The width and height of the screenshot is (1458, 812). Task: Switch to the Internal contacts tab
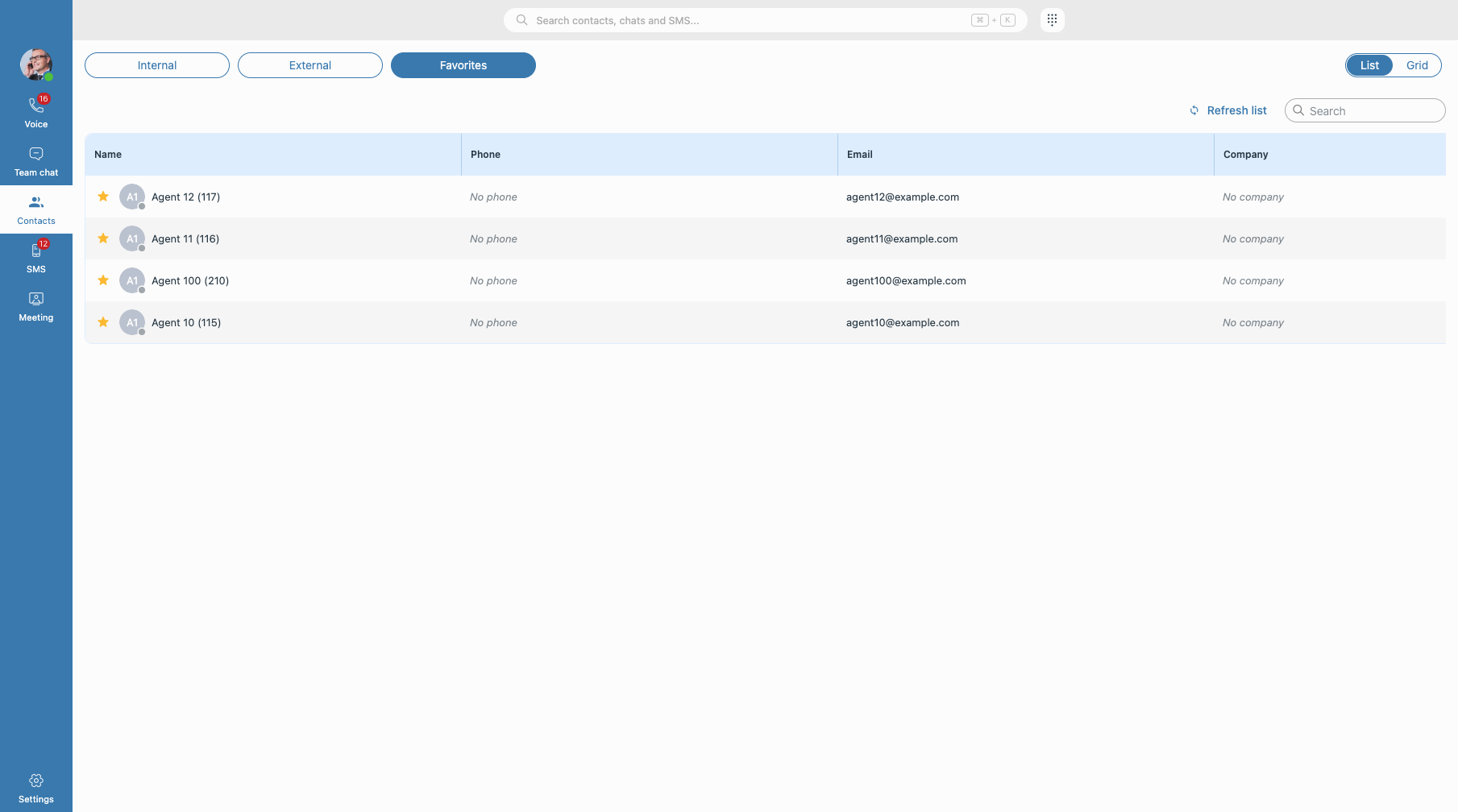[x=157, y=65]
